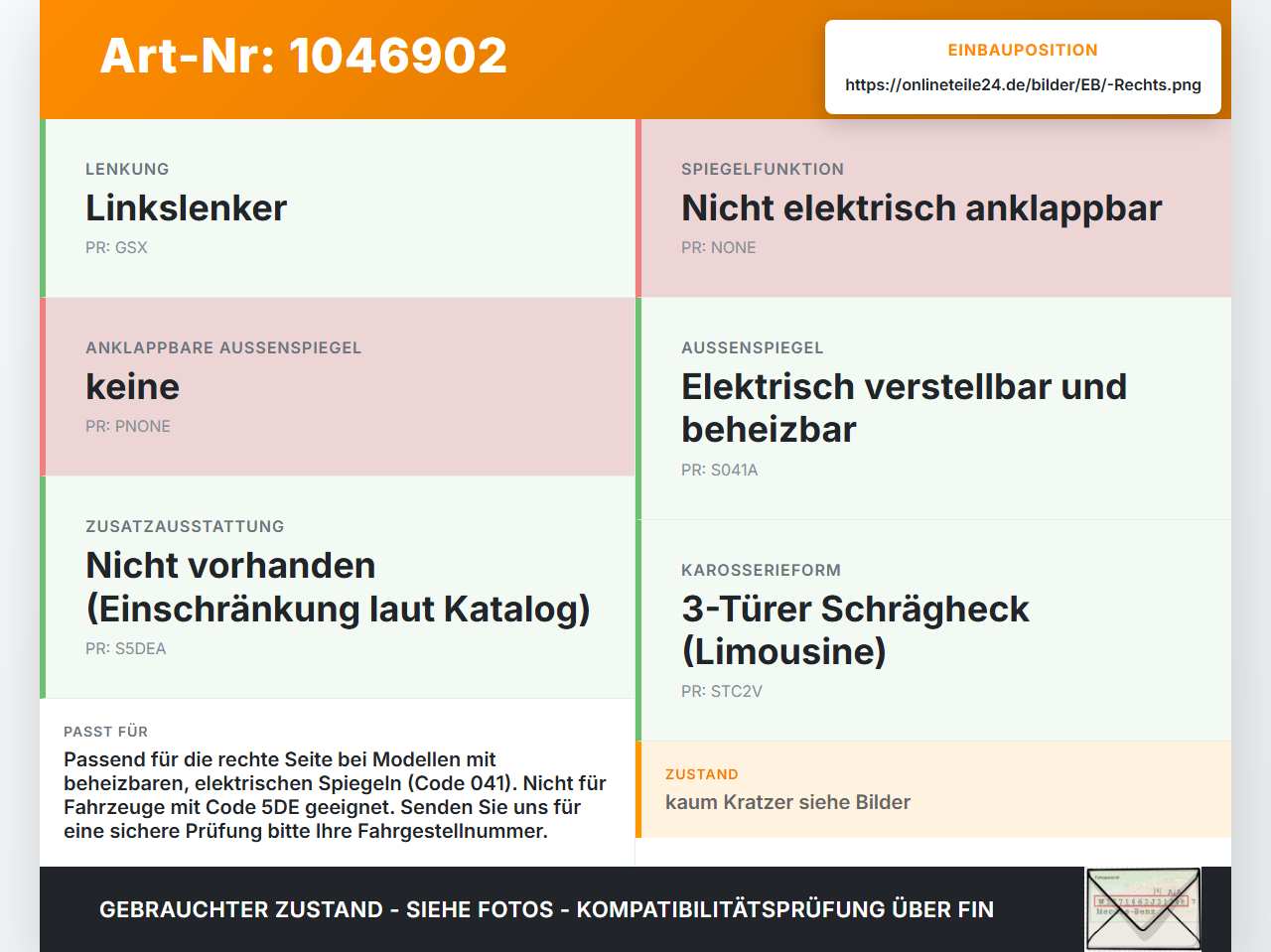Click the PR: NONE code
Viewport: 1271px width, 952px height.
click(718, 248)
